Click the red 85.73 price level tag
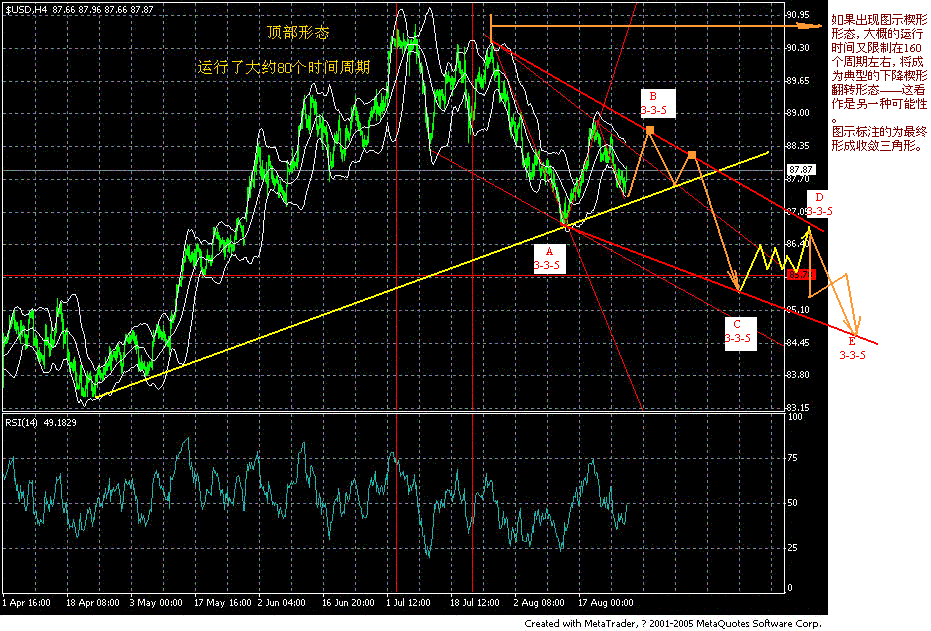Image resolution: width=931 pixels, height=631 pixels. (x=801, y=275)
